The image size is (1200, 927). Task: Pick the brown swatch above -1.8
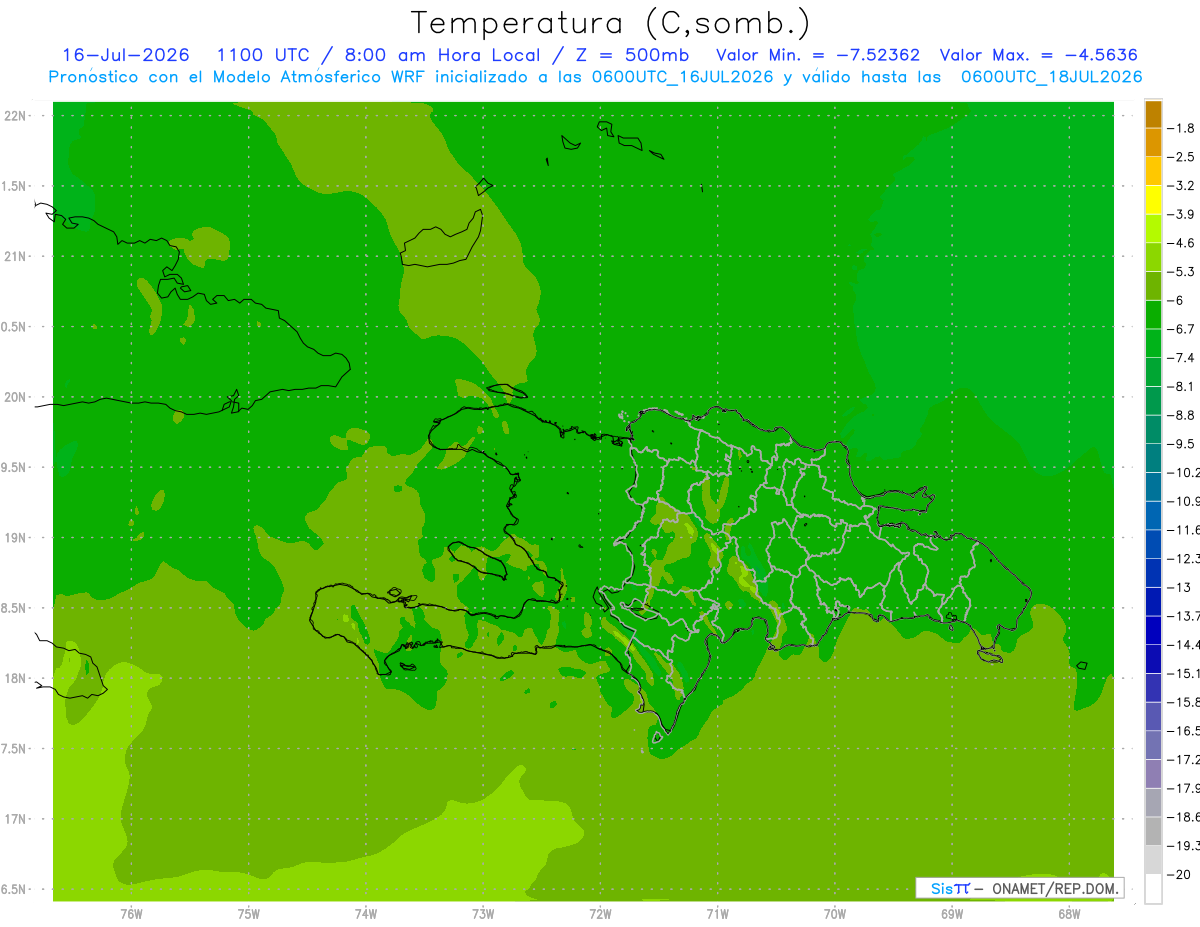coord(1153,114)
